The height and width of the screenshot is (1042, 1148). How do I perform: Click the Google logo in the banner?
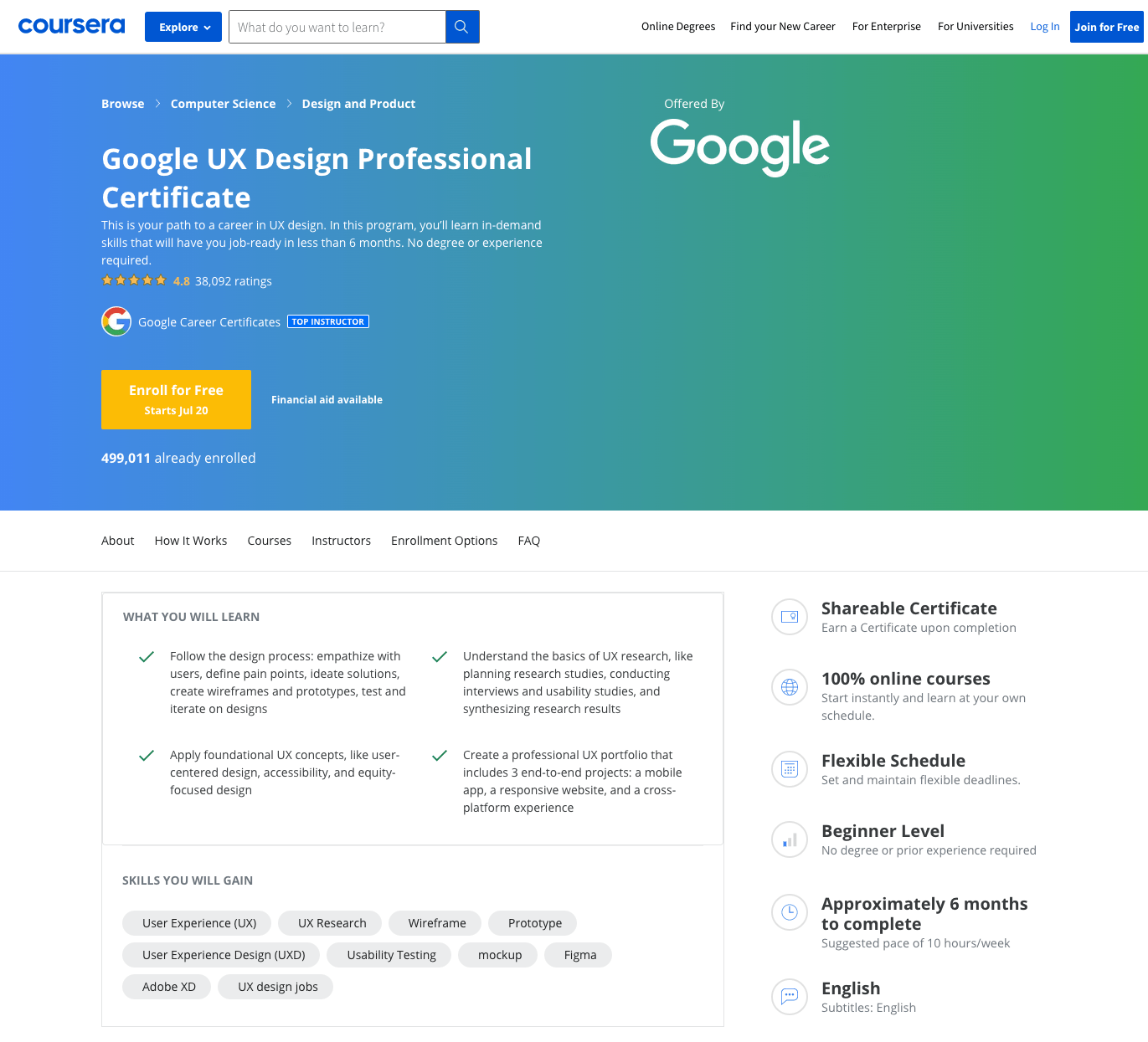tap(739, 147)
